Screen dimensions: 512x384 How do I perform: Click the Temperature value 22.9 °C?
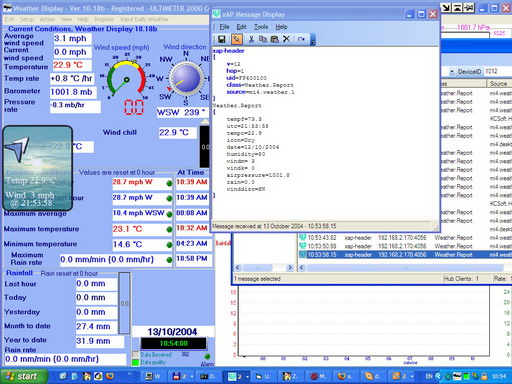pyautogui.click(x=72, y=65)
